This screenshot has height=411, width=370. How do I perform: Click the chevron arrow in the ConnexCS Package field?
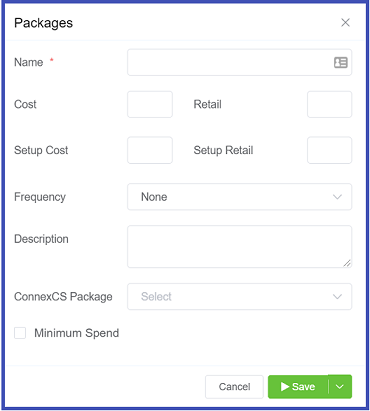coord(337,297)
